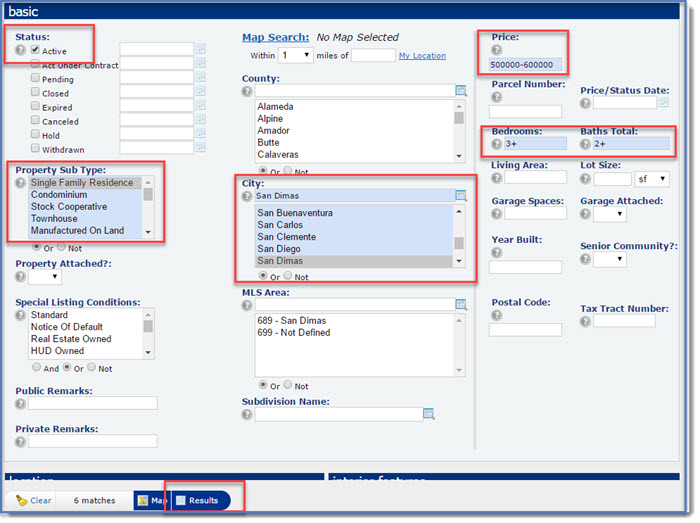Viewport: 700px width, 523px height.
Task: Click the Clear button
Action: (34, 500)
